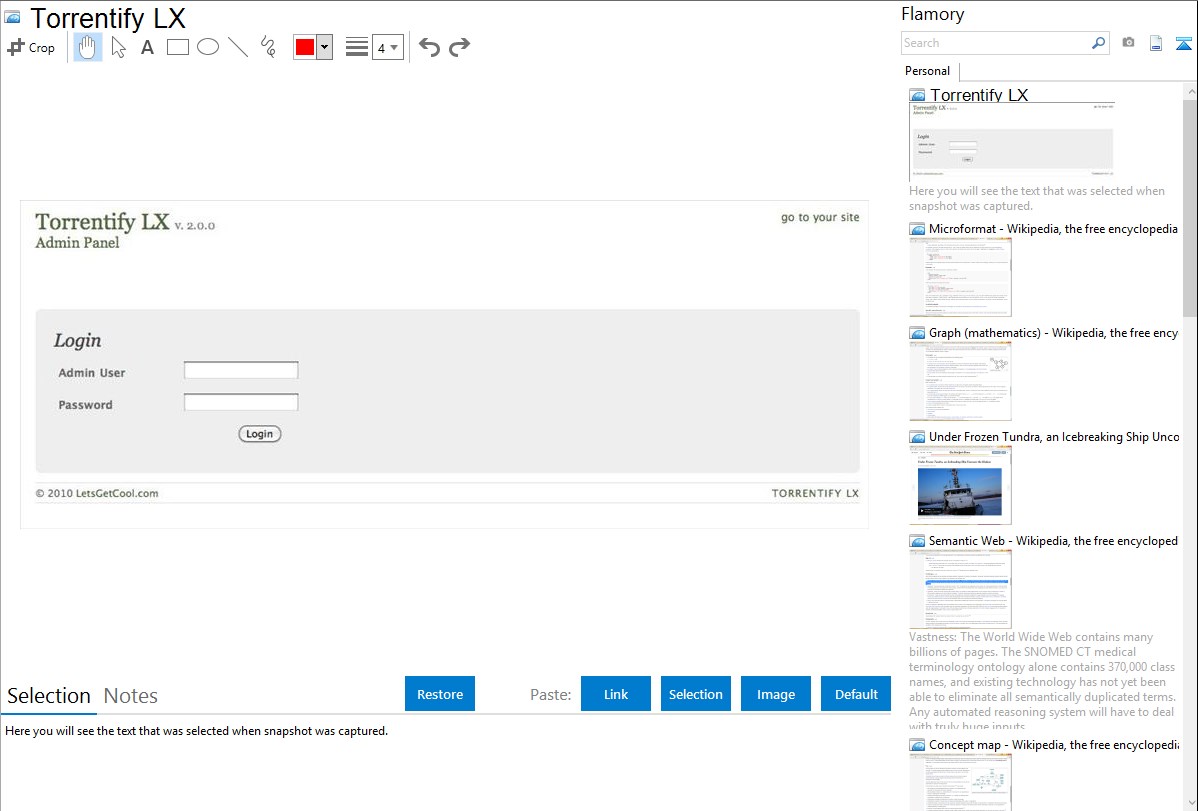Click the Microformat - Wikipedia title text
The width and height of the screenshot is (1198, 811).
click(1053, 229)
